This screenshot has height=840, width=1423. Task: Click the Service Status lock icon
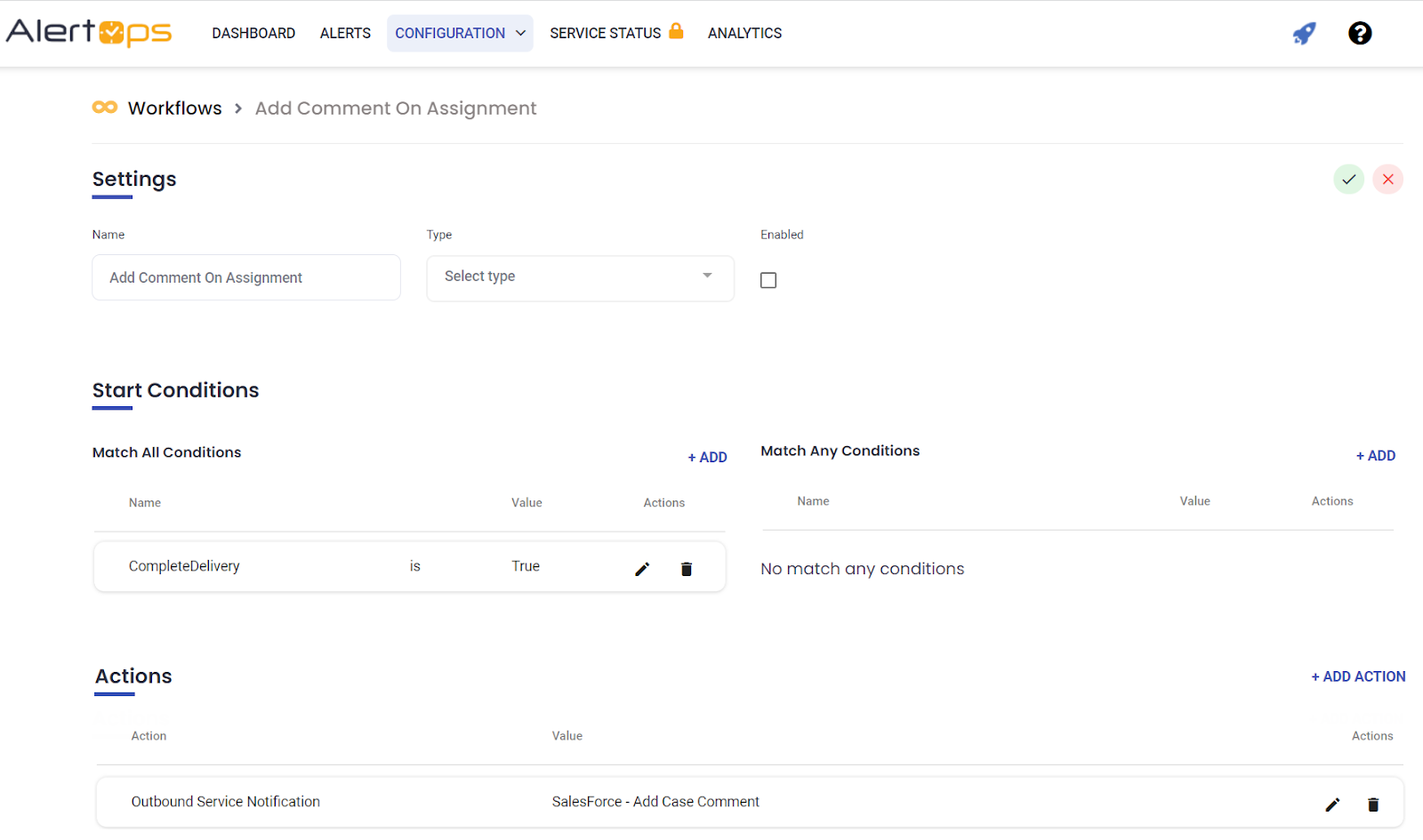pyautogui.click(x=676, y=31)
